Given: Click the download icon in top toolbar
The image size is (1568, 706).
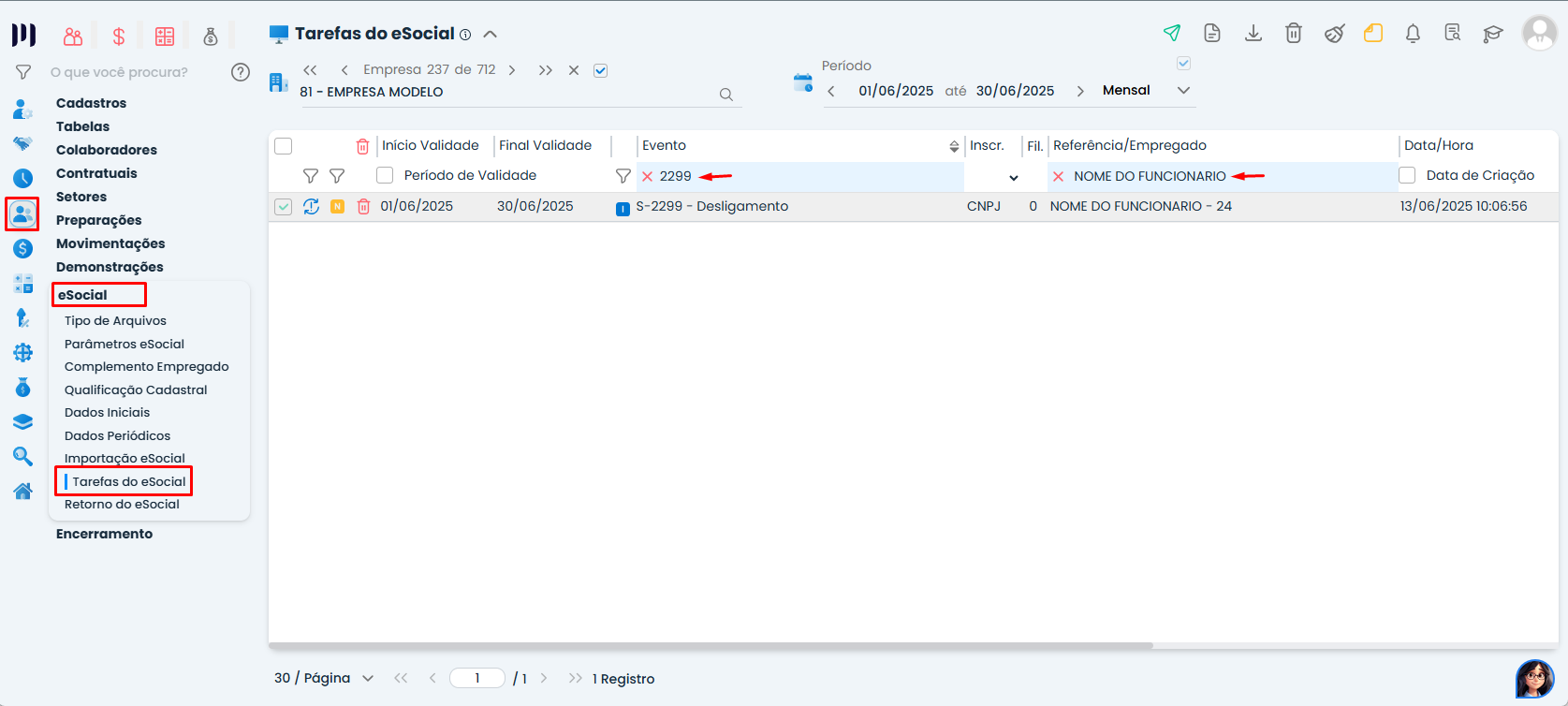Looking at the screenshot, I should click(1253, 34).
